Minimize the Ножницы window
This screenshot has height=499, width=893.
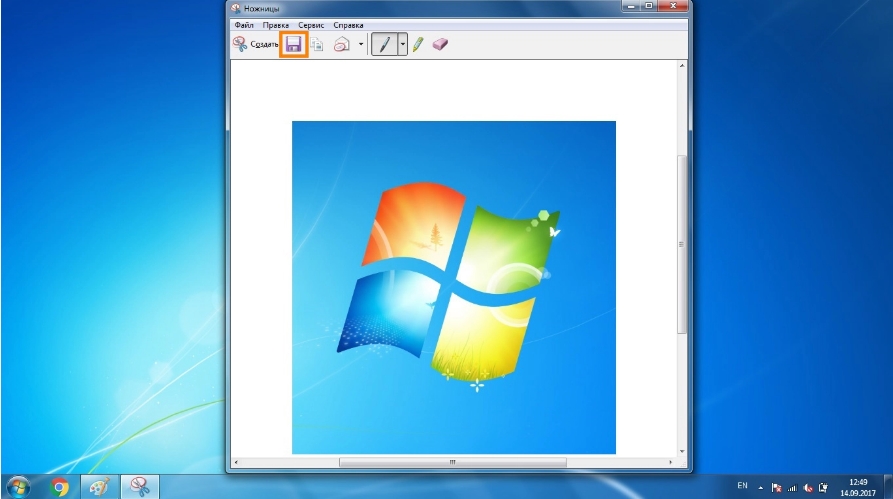(631, 6)
